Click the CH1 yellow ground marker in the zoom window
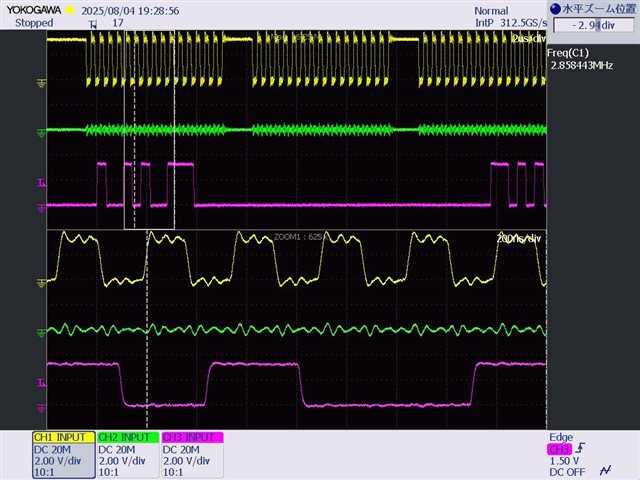Viewport: 640px width, 480px height. click(41, 283)
